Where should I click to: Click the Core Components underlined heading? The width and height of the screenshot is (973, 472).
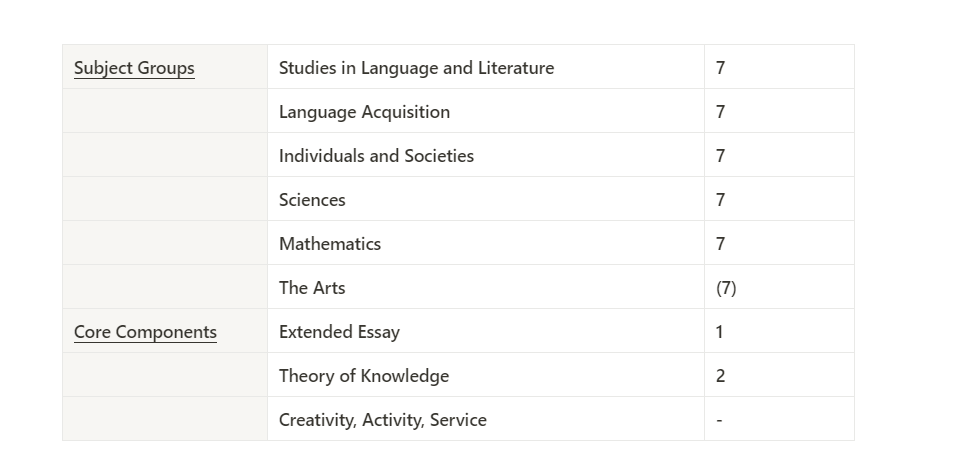(x=145, y=332)
